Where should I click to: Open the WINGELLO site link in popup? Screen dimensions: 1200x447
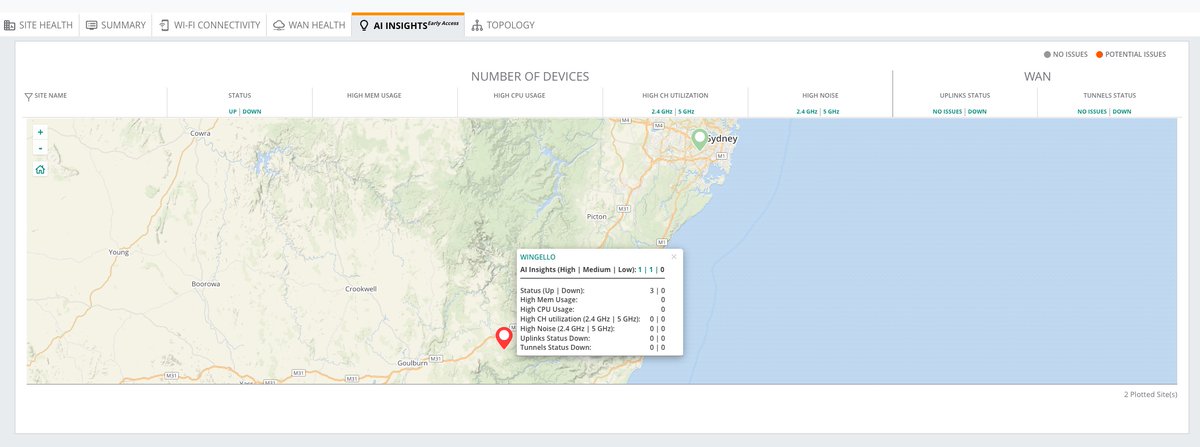click(x=538, y=257)
